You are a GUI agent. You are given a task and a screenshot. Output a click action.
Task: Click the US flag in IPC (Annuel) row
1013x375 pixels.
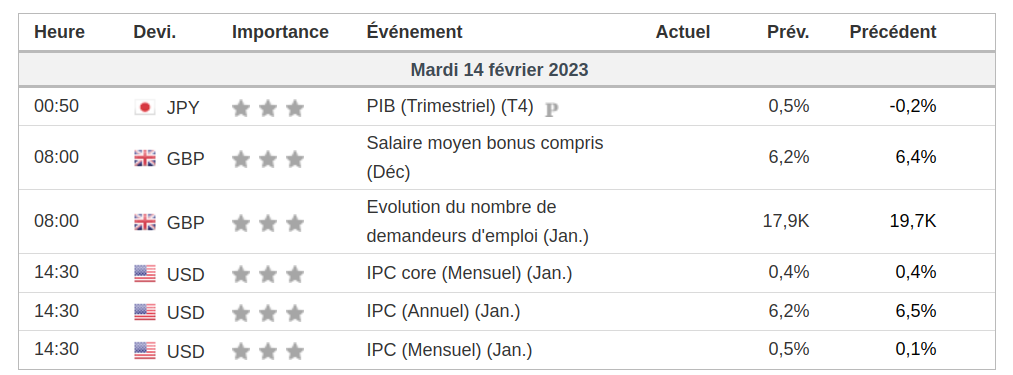coord(145,312)
